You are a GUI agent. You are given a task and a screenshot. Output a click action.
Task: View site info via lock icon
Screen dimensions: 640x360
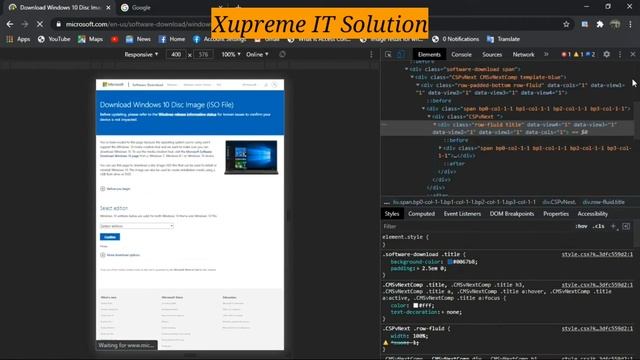[58, 24]
